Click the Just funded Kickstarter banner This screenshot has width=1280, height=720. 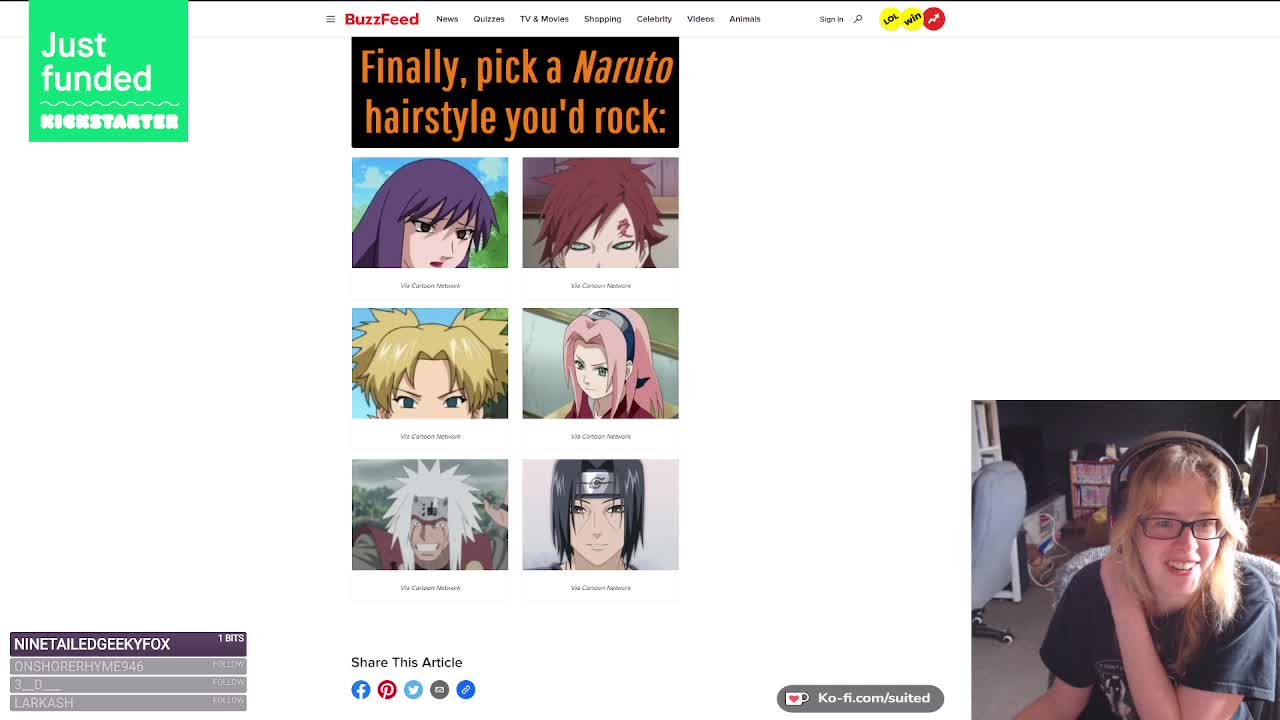[x=108, y=71]
